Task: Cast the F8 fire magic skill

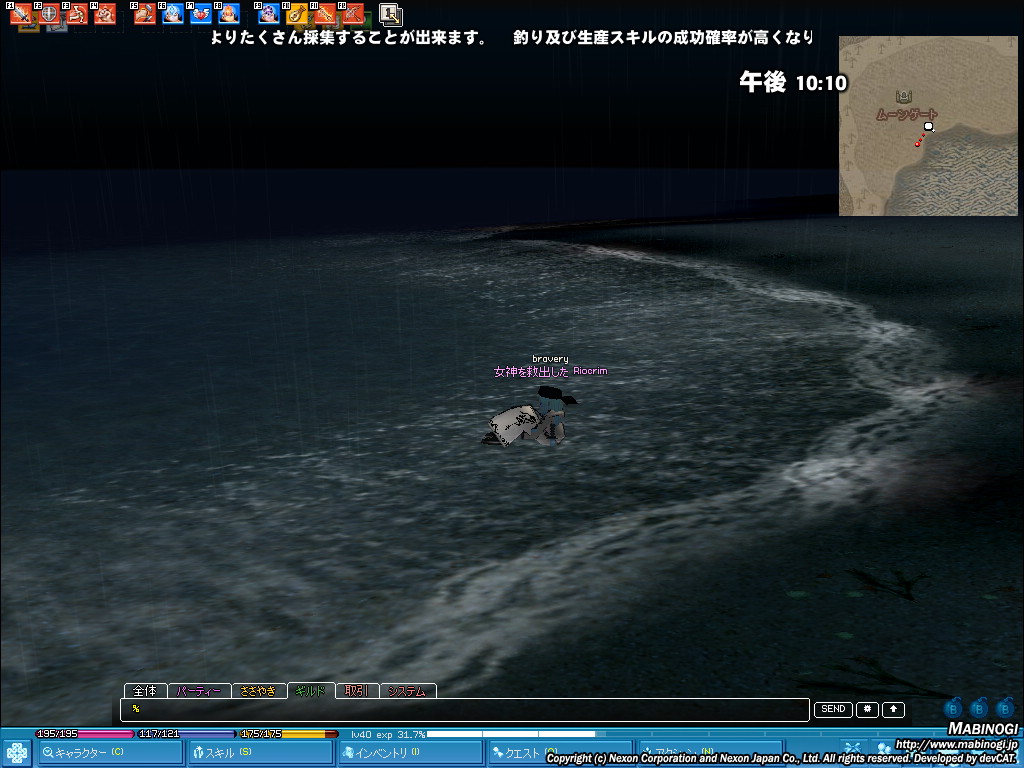Action: click(229, 14)
